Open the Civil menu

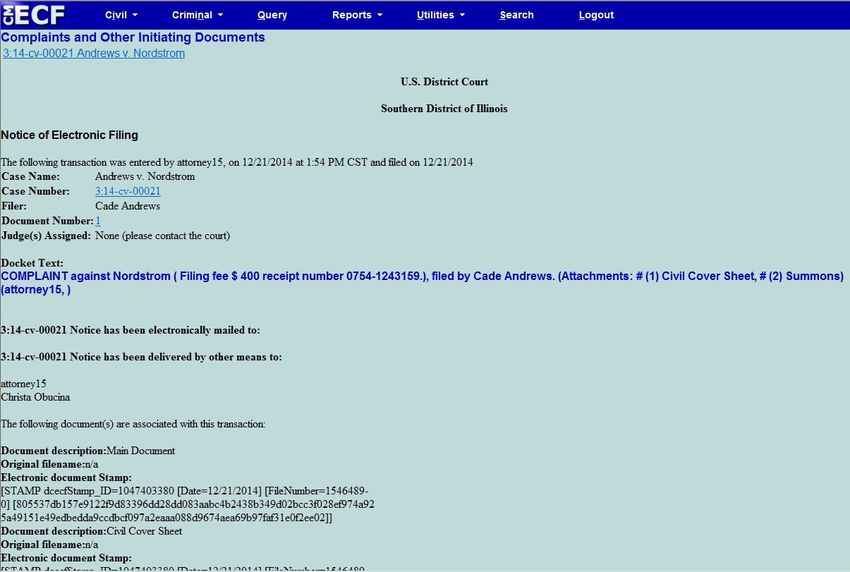point(115,15)
